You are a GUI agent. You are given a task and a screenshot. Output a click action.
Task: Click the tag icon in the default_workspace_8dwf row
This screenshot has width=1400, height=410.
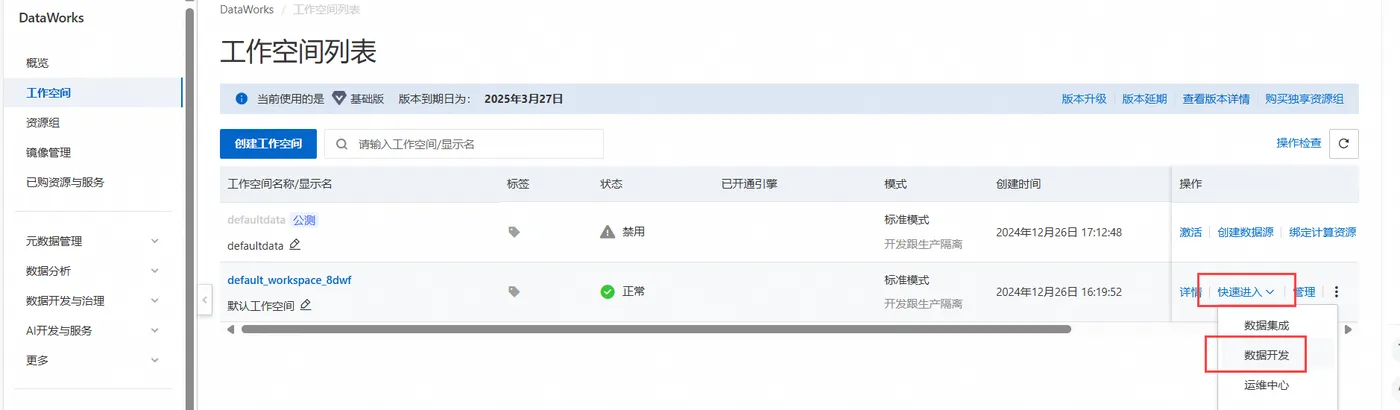coord(514,292)
